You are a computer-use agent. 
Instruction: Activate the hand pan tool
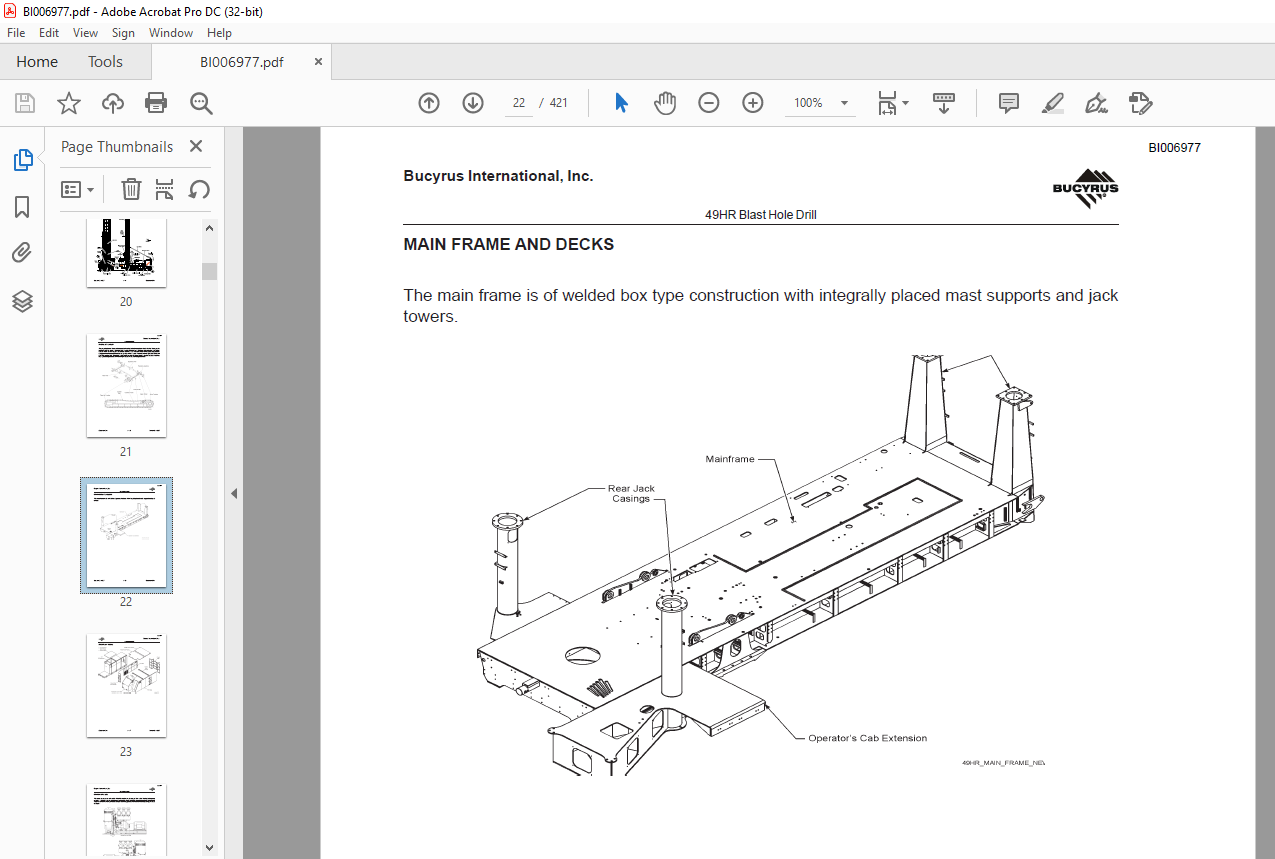click(x=665, y=103)
